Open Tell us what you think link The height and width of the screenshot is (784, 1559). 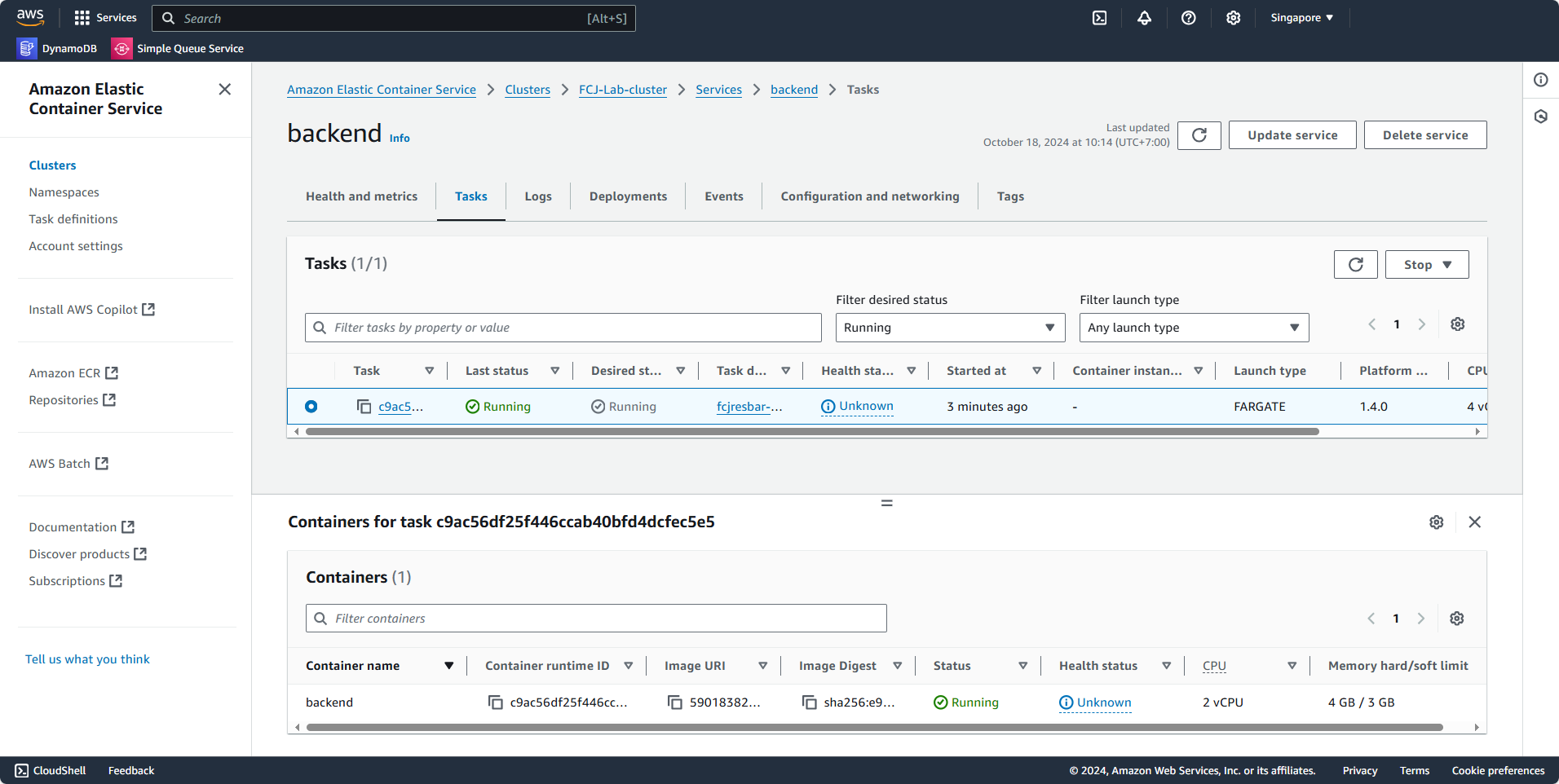(87, 659)
